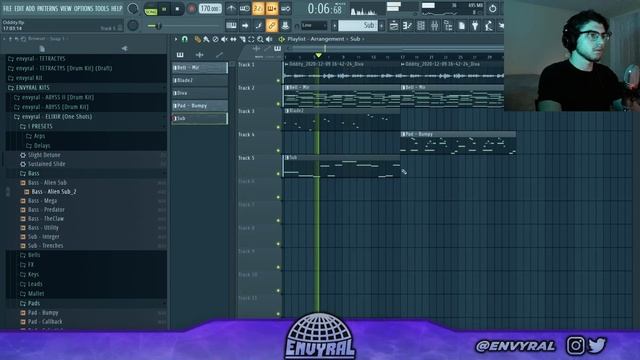Open the Line snap dropdown
This screenshot has width=640, height=360.
[314, 25]
